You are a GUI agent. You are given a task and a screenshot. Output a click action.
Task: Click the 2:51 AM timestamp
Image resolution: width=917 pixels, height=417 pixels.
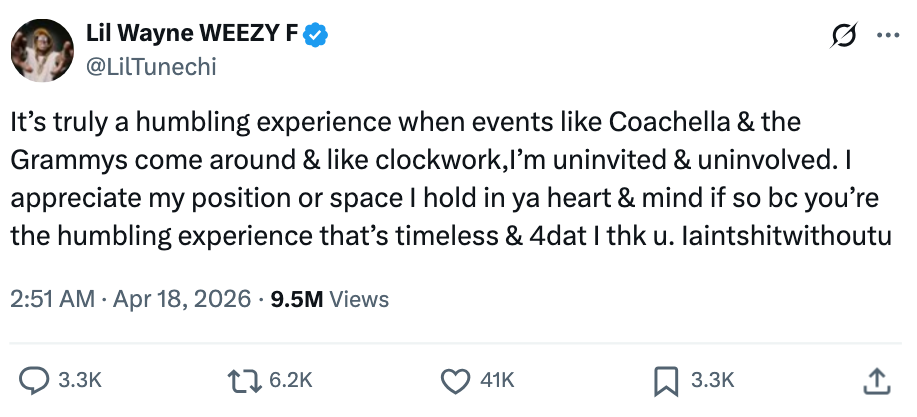[52, 298]
